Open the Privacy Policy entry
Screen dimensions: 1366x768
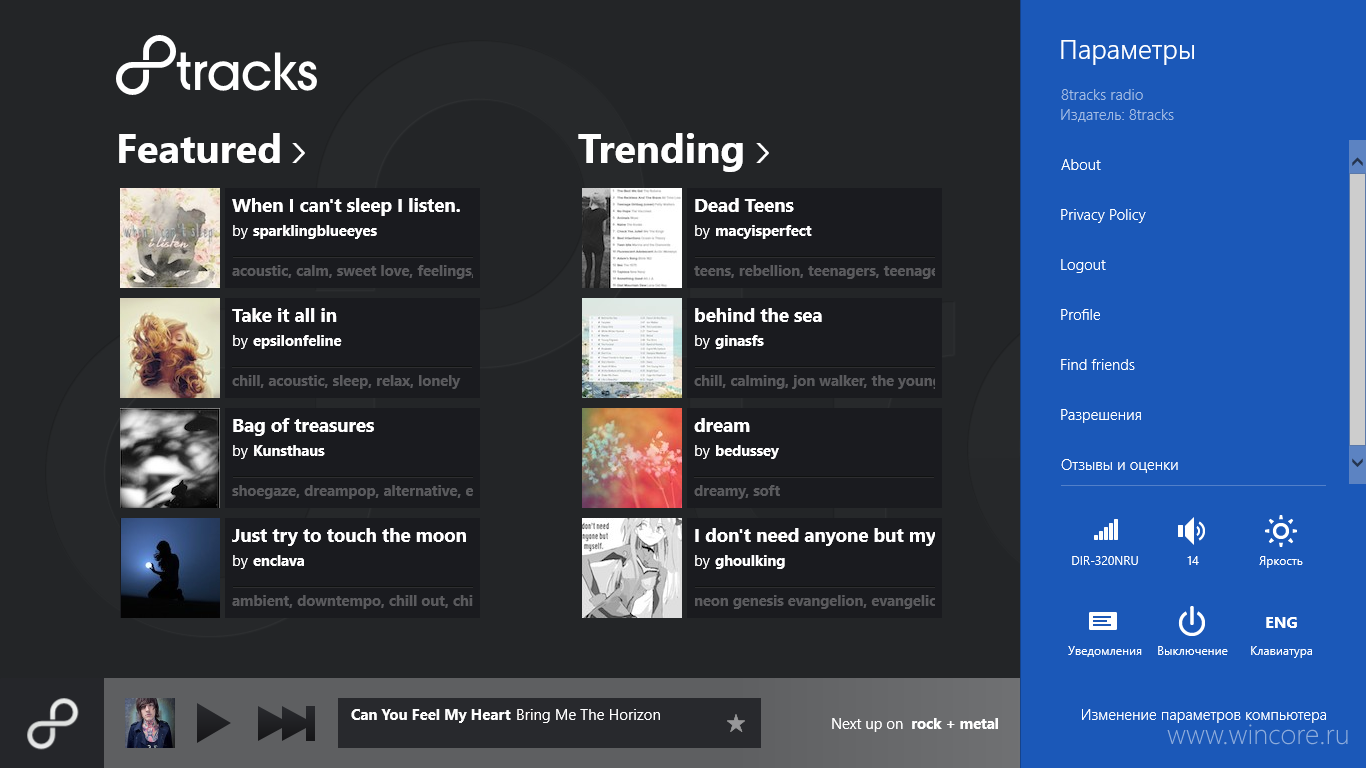tap(1102, 215)
